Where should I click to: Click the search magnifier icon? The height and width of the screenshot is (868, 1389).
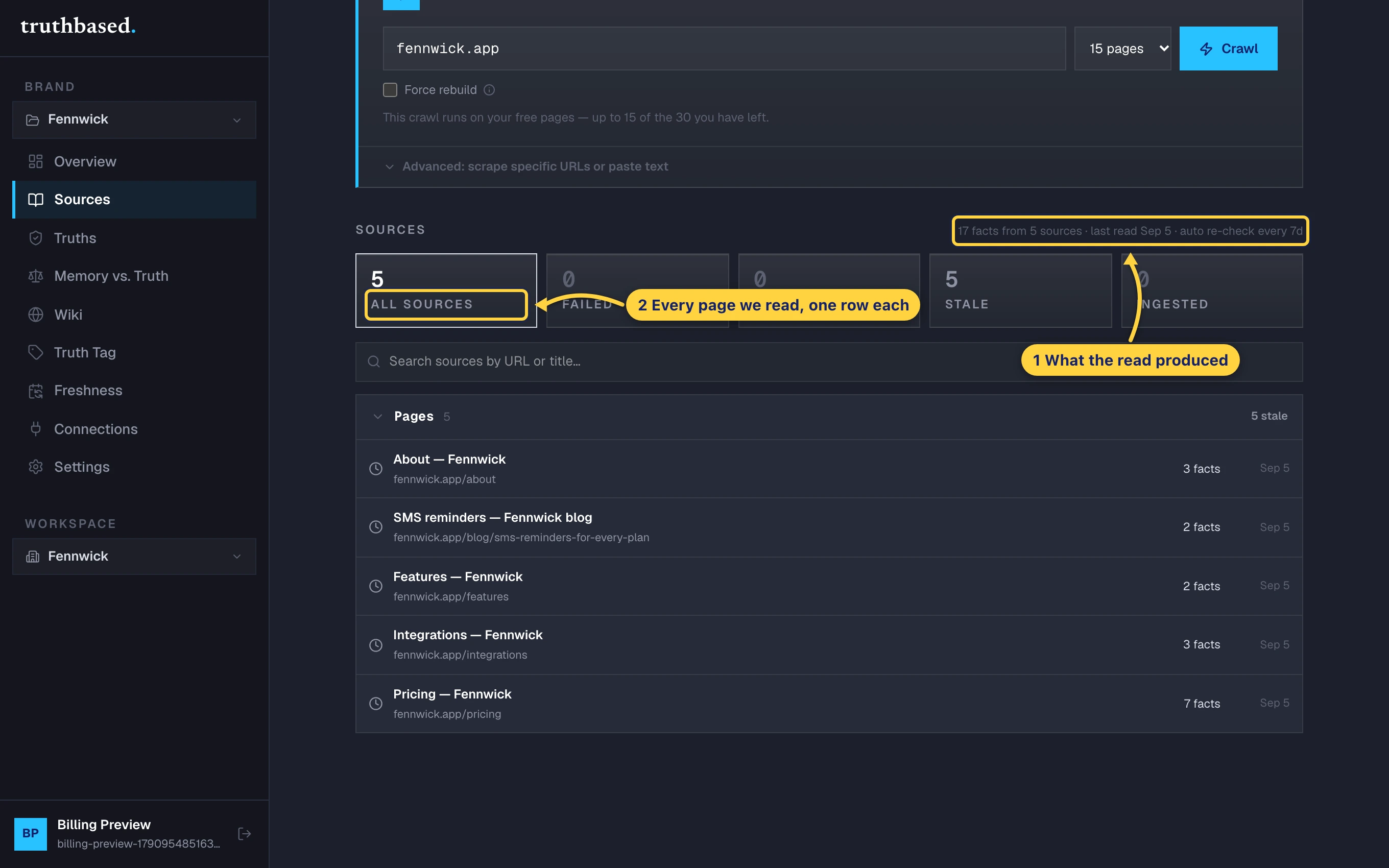(374, 361)
